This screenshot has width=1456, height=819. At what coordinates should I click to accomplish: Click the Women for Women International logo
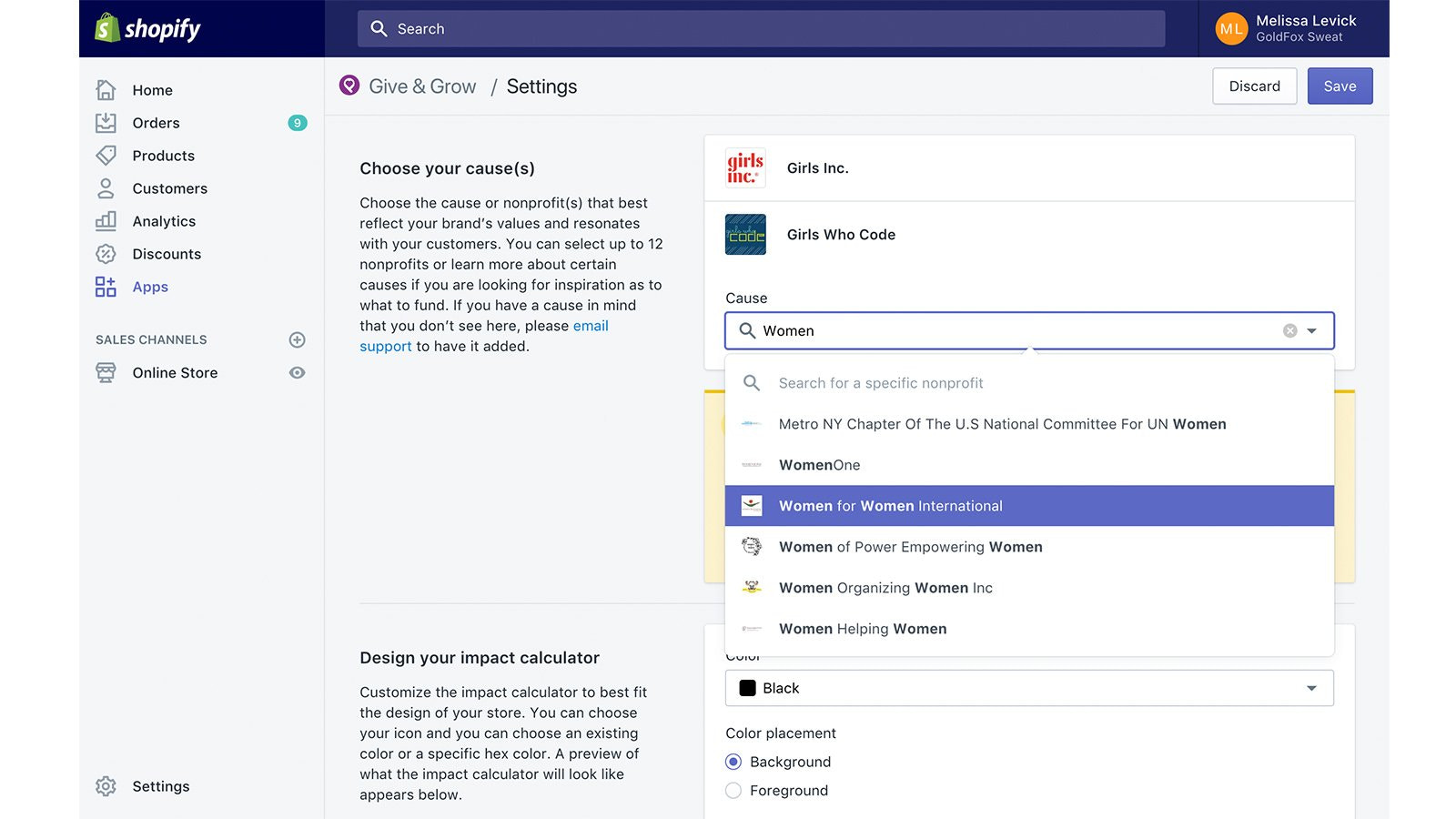(x=752, y=506)
